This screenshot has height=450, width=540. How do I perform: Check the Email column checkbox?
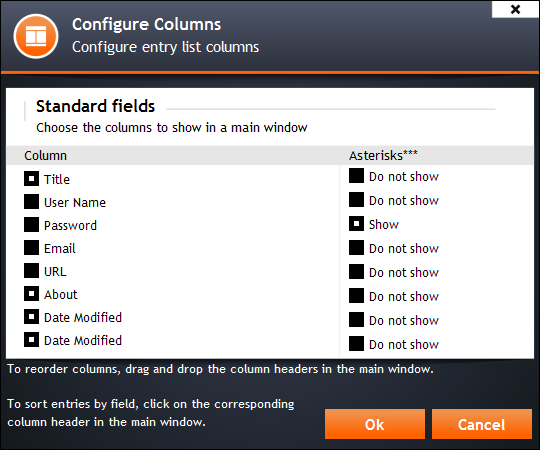[31, 248]
